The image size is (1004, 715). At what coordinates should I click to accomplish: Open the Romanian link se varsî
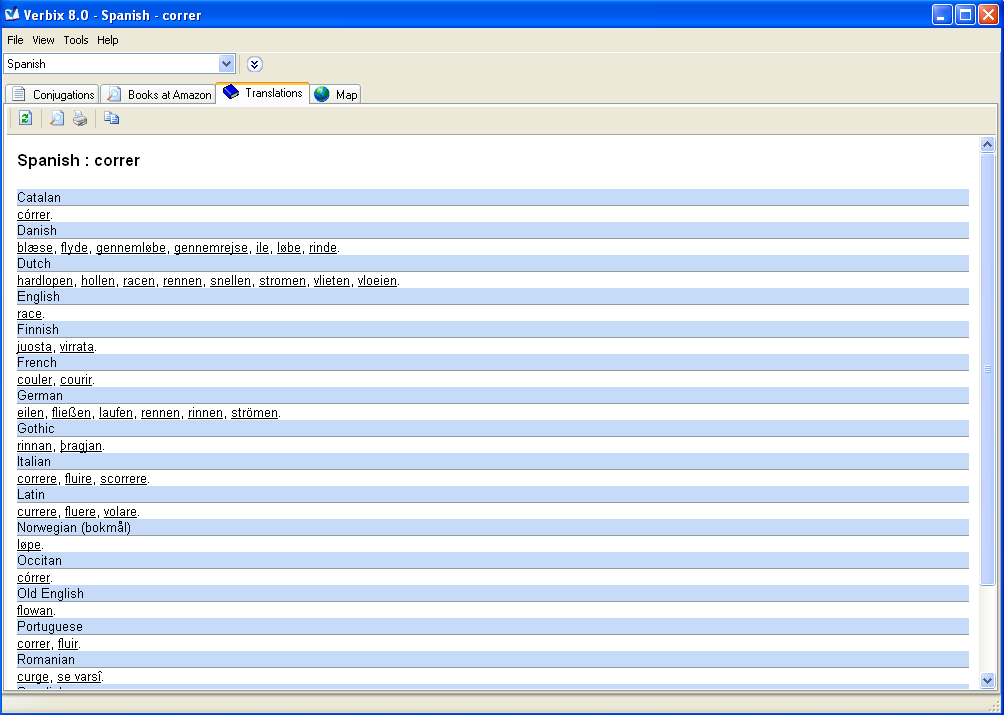[x=80, y=677]
